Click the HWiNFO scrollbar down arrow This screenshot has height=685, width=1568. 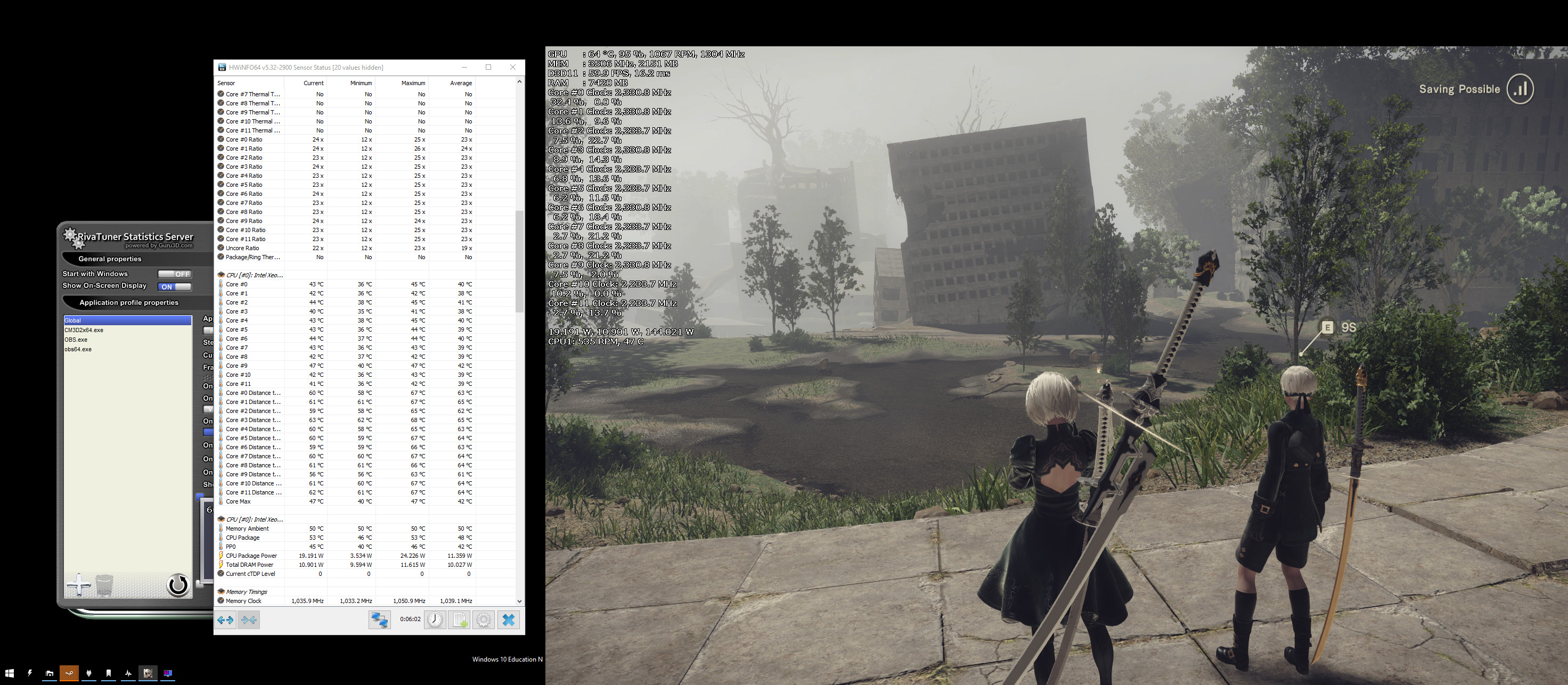click(519, 601)
